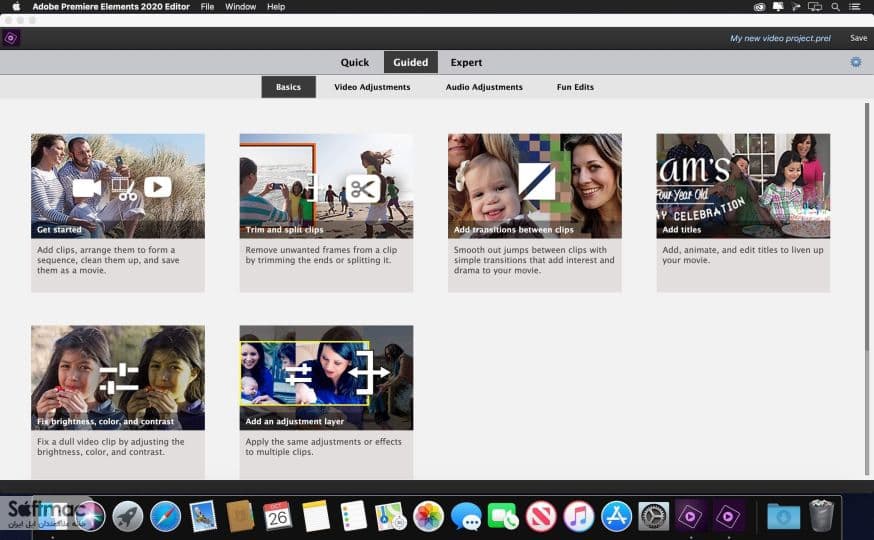874x540 pixels.
Task: Open Add transitions between clips guide
Action: pyautogui.click(x=535, y=186)
